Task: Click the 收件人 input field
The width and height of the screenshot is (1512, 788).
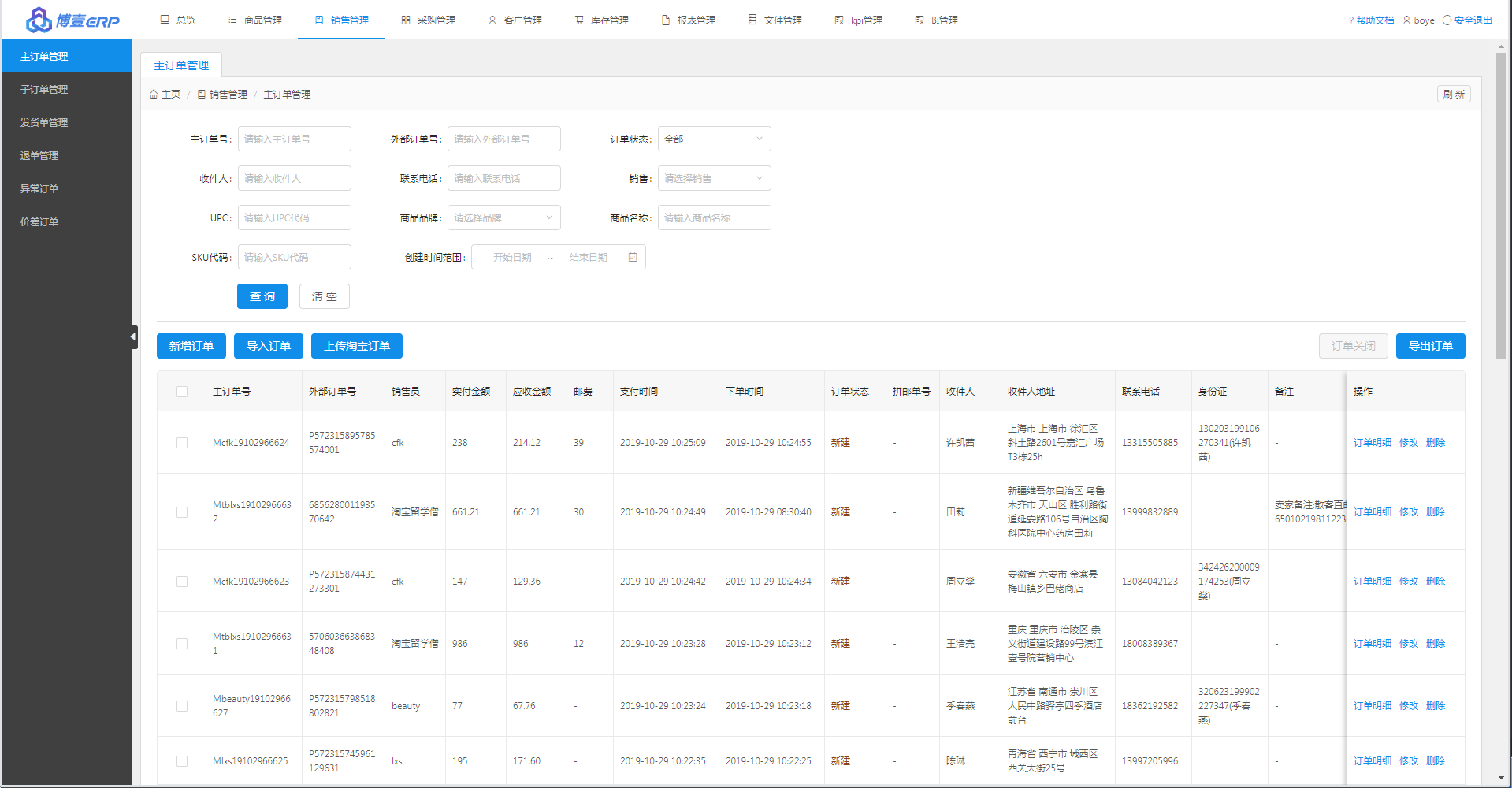Action: pyautogui.click(x=295, y=178)
